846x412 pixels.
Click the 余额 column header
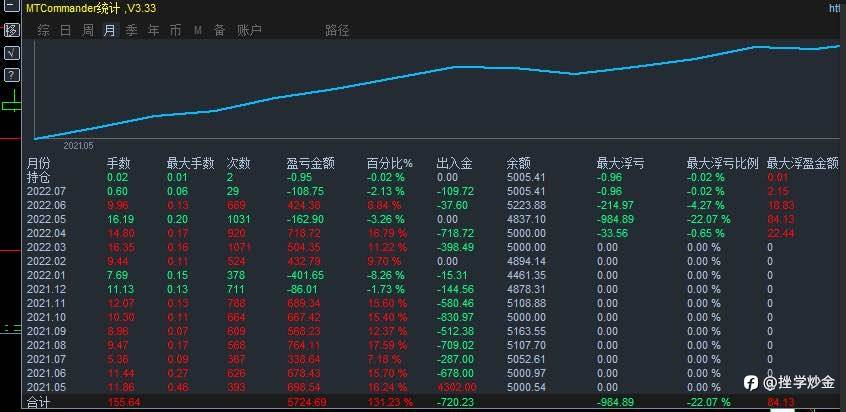(518, 163)
